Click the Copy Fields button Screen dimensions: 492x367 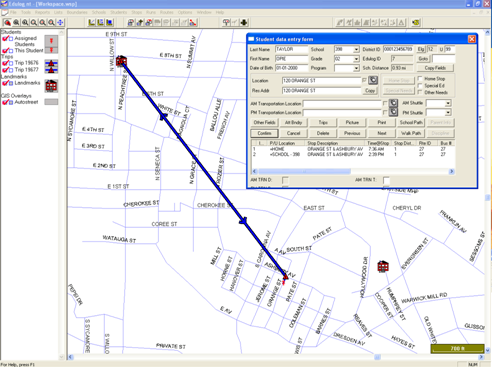tap(435, 68)
